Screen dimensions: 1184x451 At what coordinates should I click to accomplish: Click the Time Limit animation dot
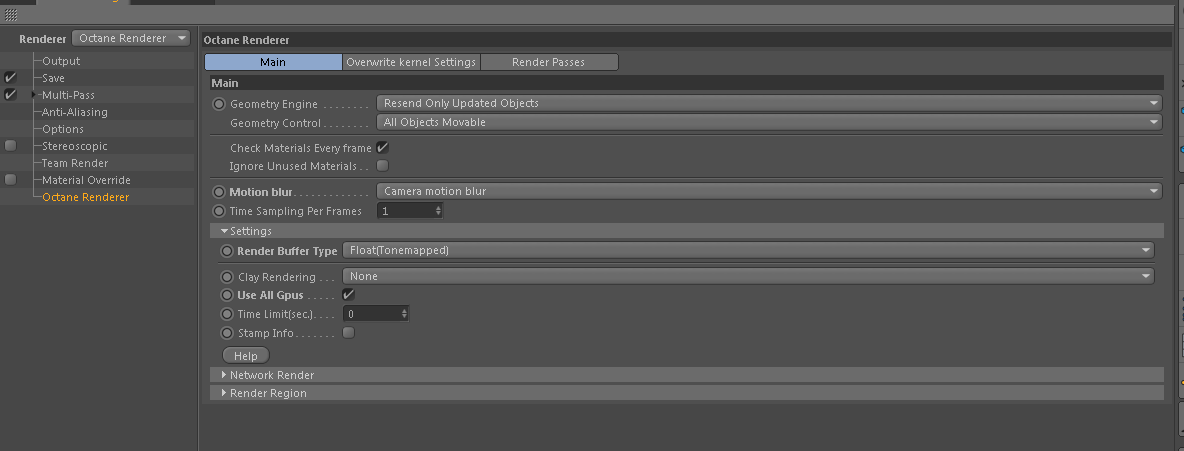click(227, 314)
